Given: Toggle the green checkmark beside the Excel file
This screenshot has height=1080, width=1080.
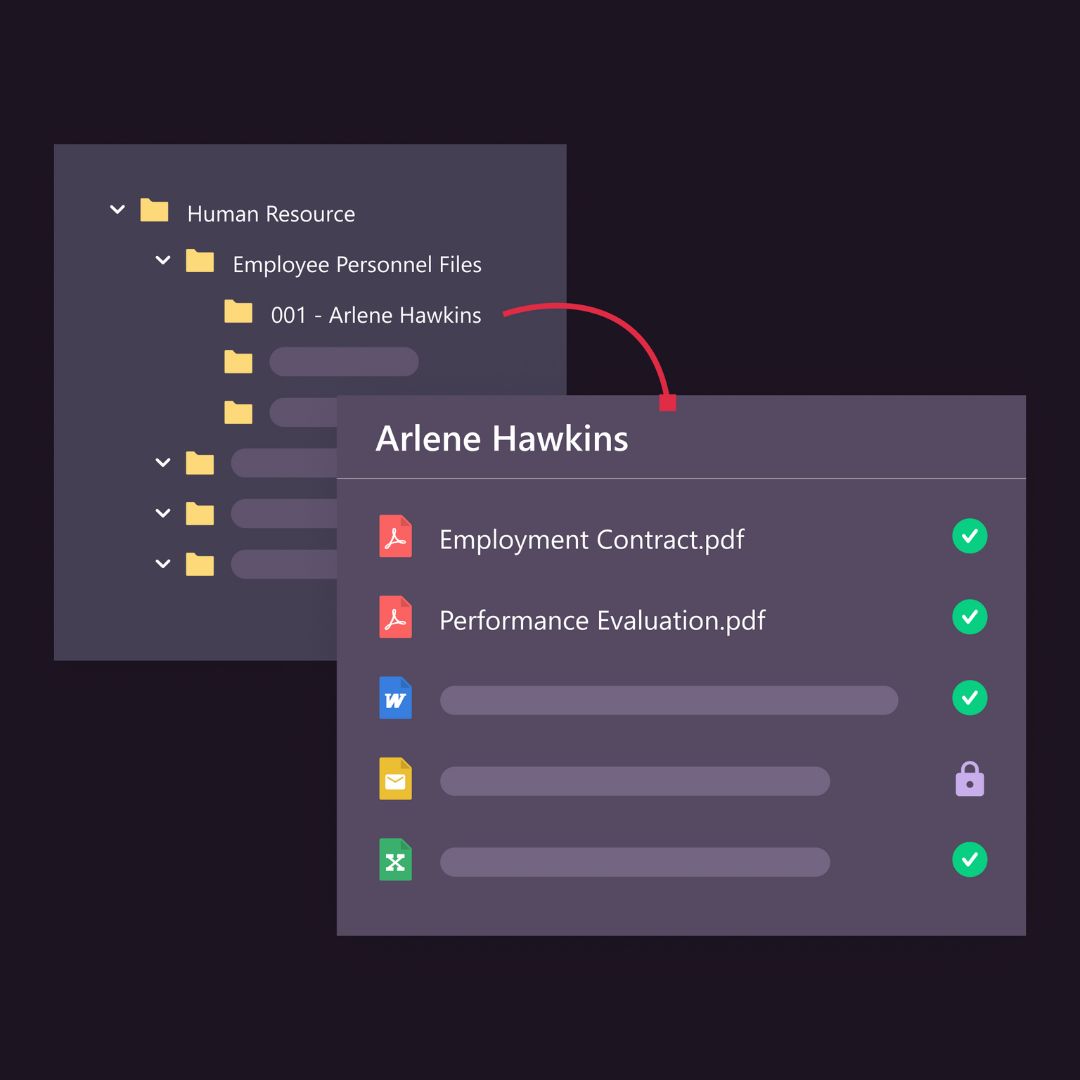Looking at the screenshot, I should coord(969,860).
